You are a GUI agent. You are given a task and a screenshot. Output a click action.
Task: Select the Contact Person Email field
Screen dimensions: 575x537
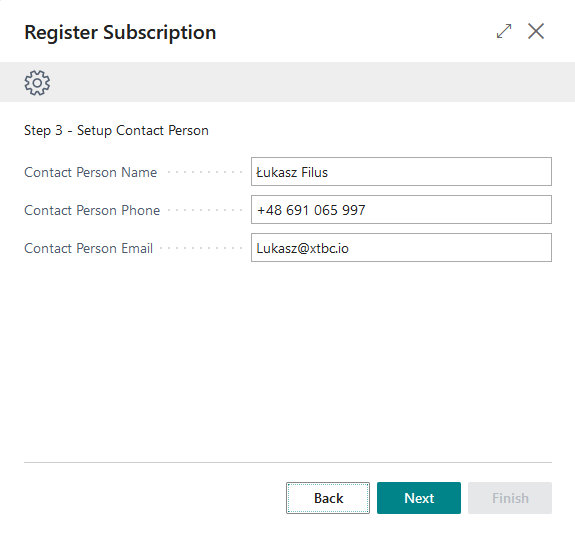(401, 248)
